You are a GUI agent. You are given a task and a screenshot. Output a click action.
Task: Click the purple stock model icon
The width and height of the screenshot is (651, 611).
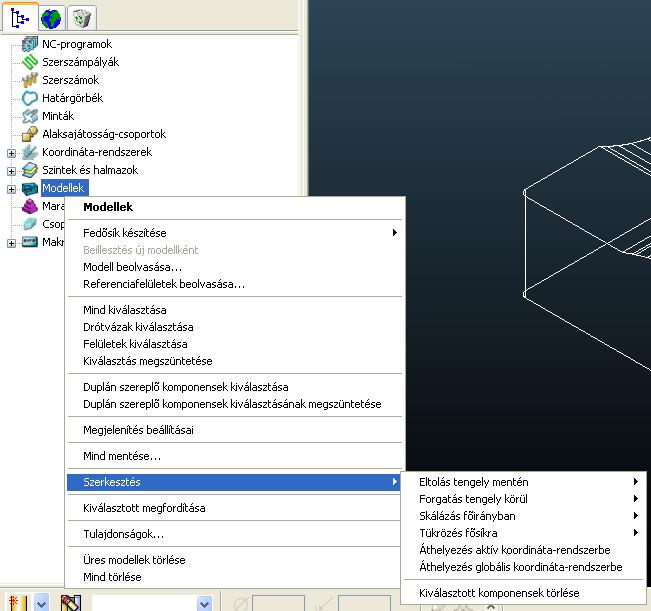[29, 206]
